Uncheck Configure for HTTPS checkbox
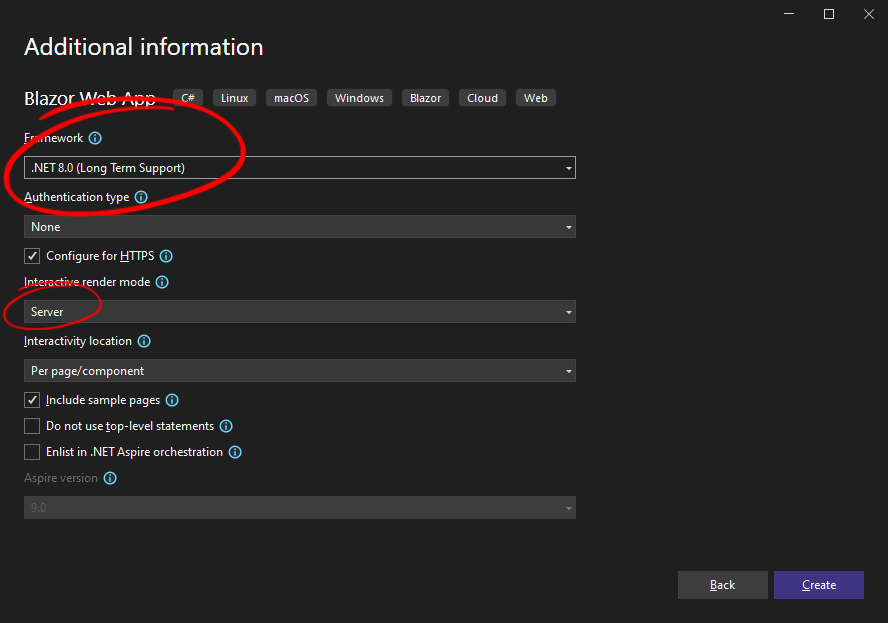 32,256
